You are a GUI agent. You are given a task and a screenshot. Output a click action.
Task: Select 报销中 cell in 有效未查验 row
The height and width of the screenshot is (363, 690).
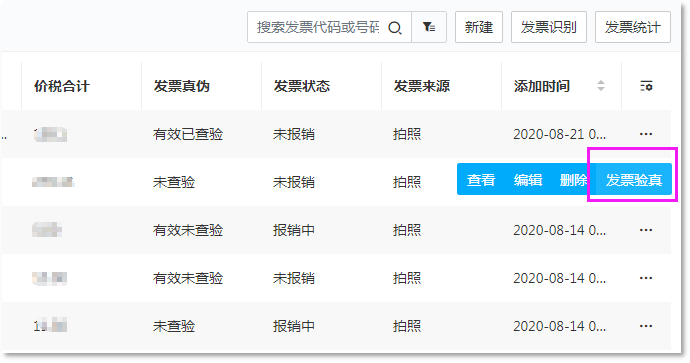294,230
